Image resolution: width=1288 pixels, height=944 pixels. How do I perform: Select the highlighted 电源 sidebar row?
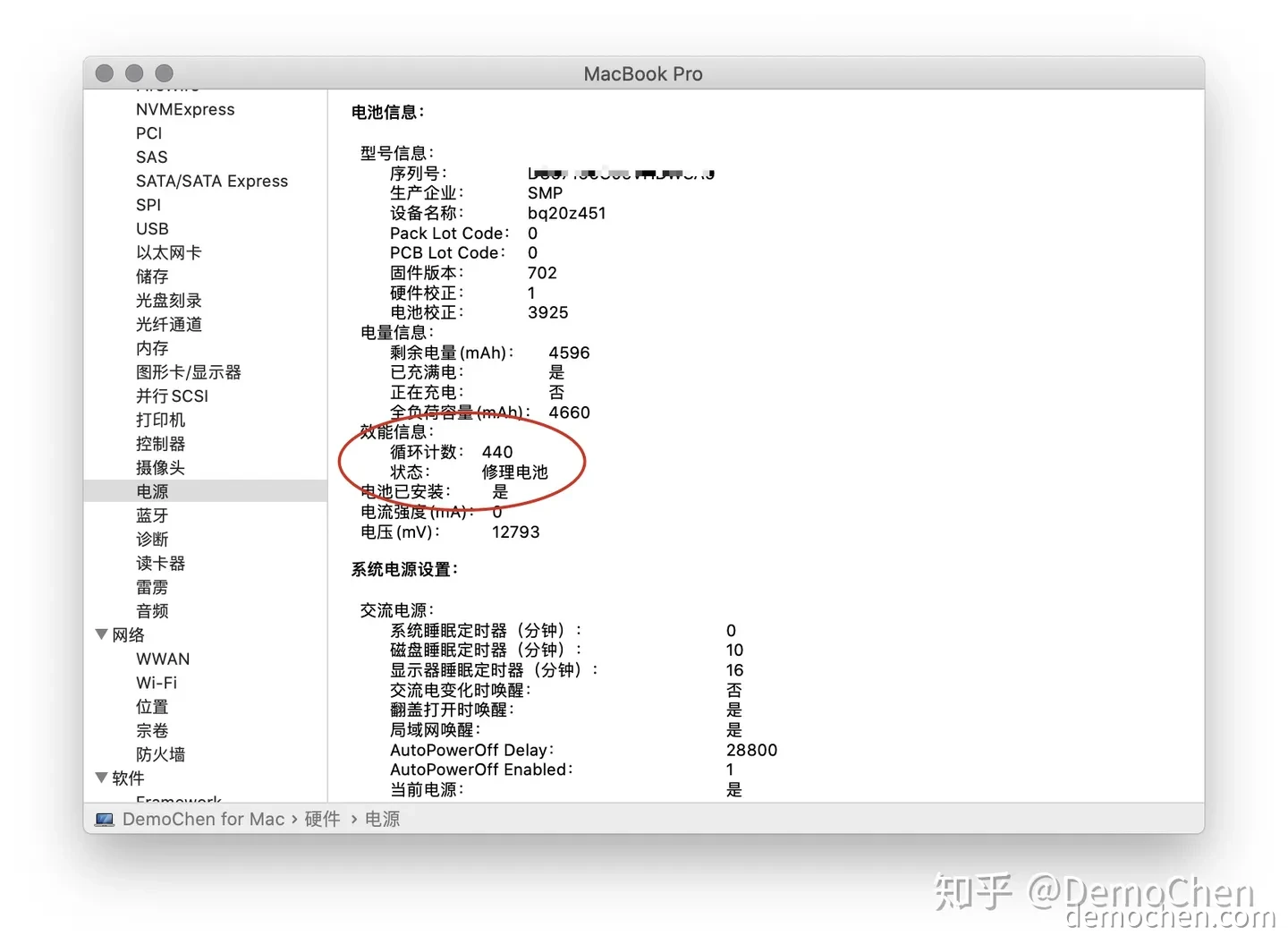(206, 491)
